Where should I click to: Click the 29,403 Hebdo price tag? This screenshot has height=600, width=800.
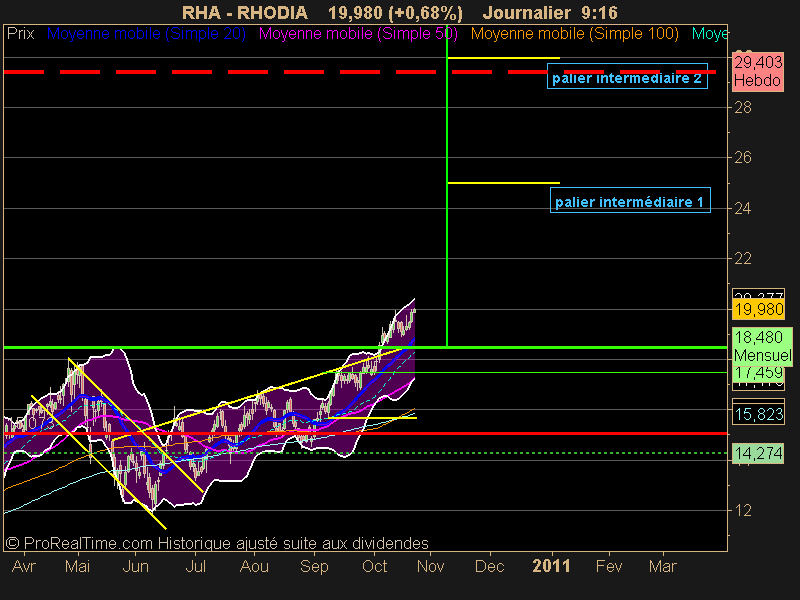(758, 71)
